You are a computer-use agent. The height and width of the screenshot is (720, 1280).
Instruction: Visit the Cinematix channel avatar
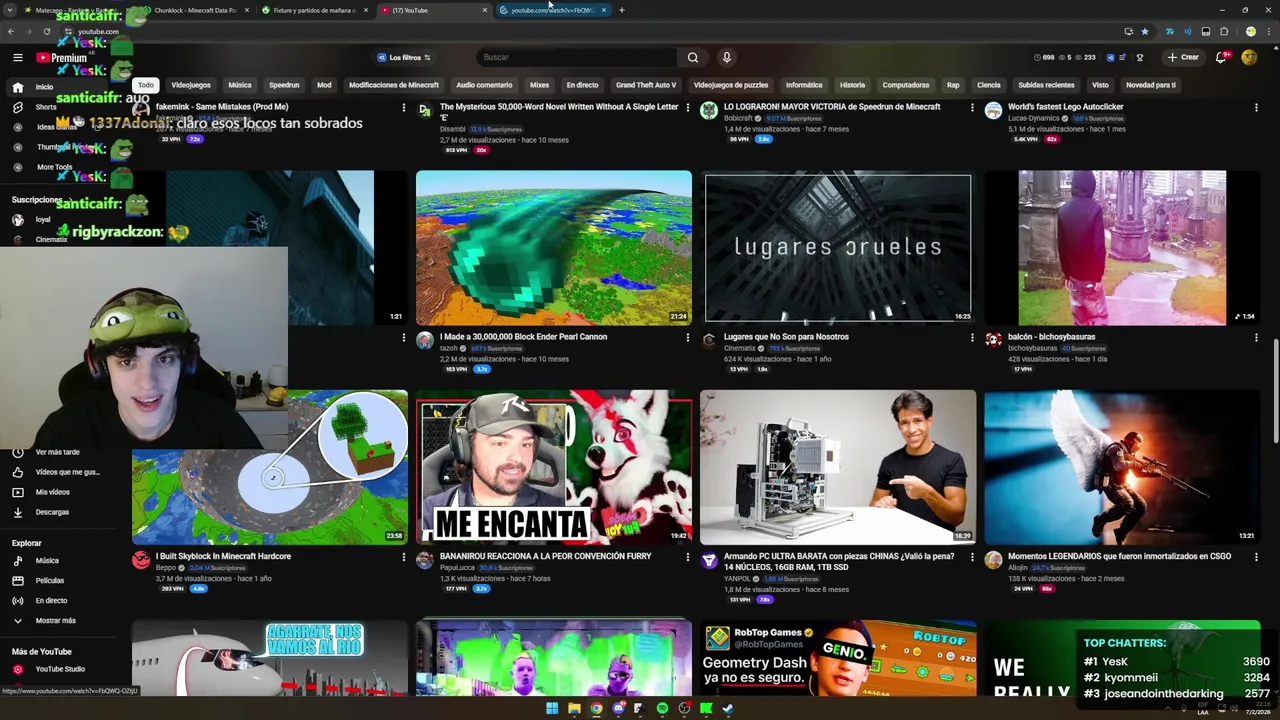709,341
